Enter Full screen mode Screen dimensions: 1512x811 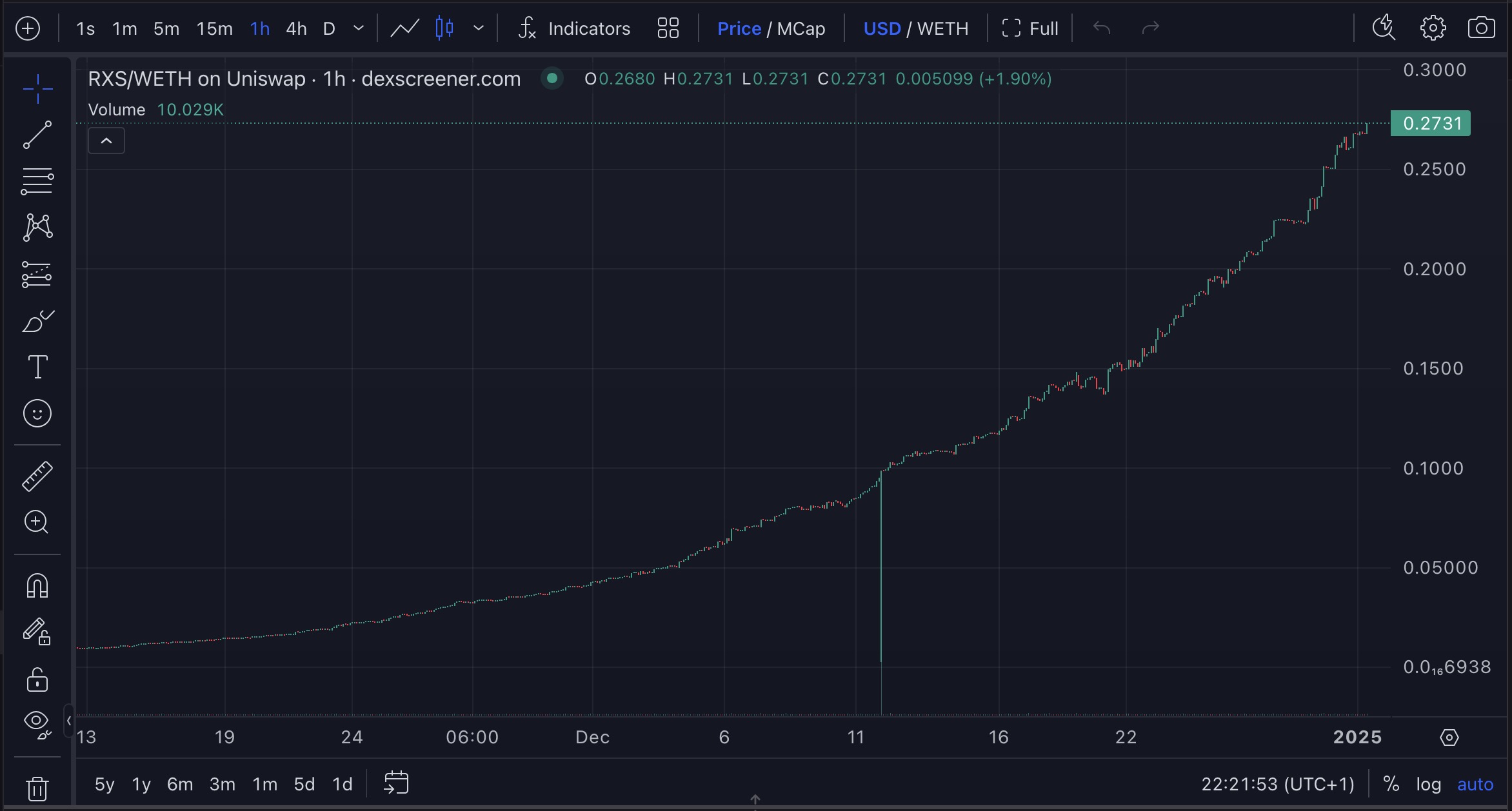[x=1030, y=28]
